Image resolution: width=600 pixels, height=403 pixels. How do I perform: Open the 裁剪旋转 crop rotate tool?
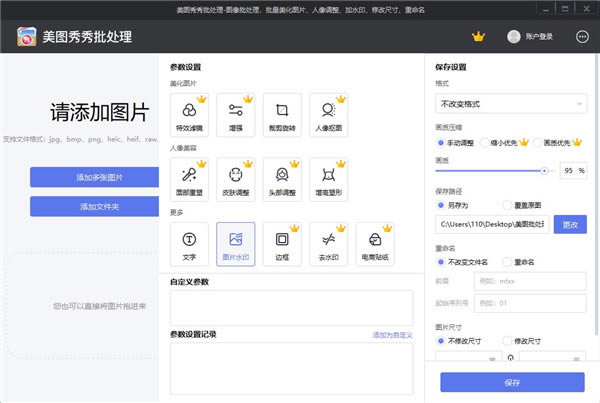coord(282,115)
